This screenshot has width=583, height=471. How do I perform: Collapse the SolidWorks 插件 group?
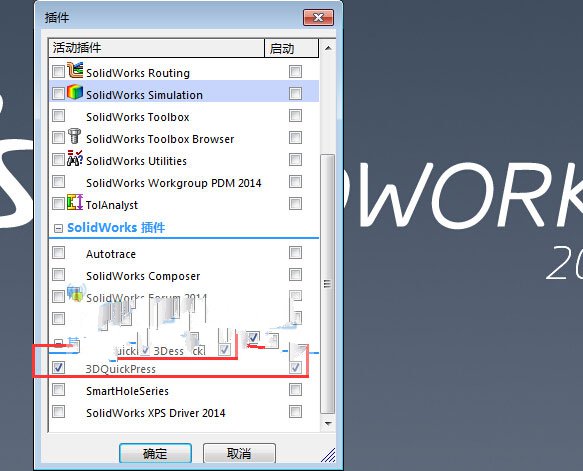coord(58,228)
